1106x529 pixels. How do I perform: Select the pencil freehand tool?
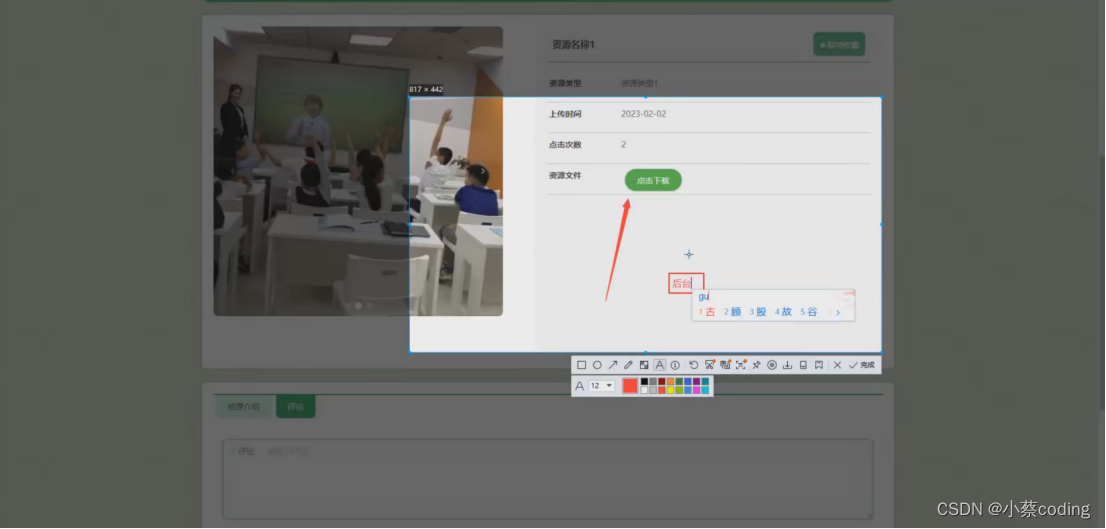(x=628, y=365)
